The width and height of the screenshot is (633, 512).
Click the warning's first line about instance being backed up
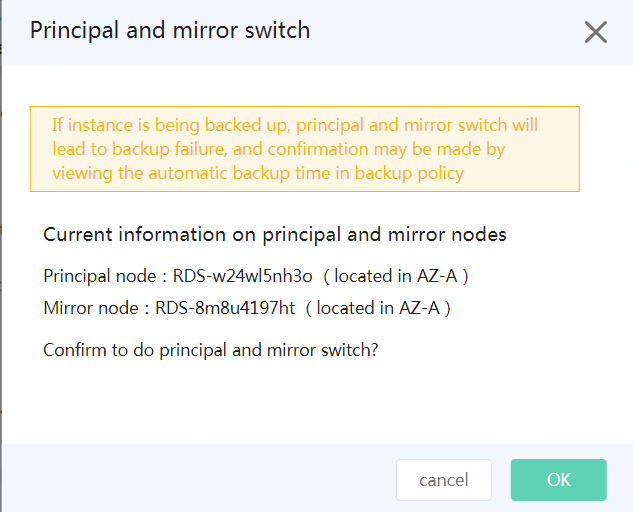295,125
